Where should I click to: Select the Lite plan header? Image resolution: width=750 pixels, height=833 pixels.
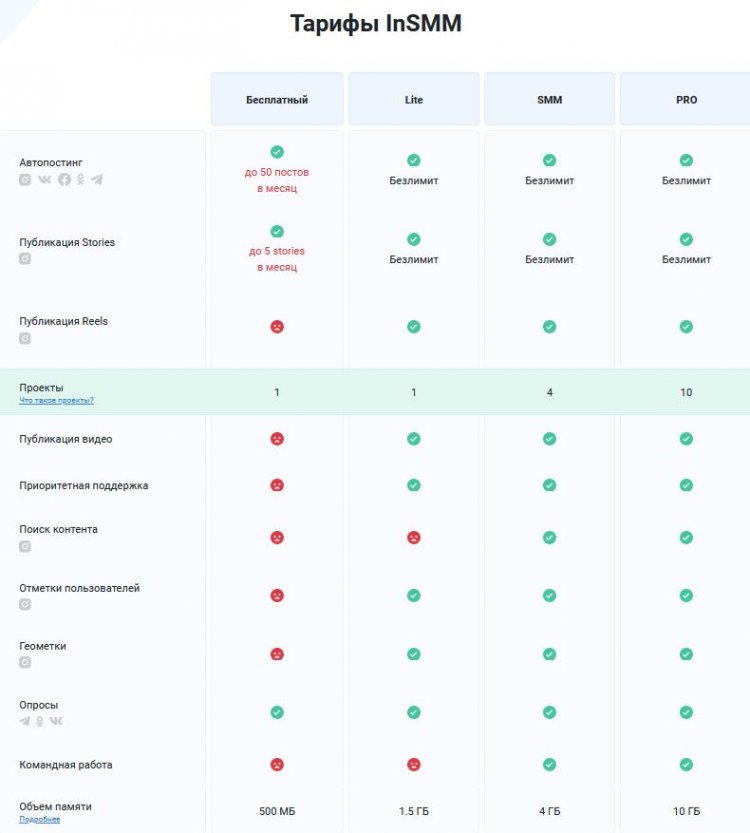pyautogui.click(x=413, y=99)
